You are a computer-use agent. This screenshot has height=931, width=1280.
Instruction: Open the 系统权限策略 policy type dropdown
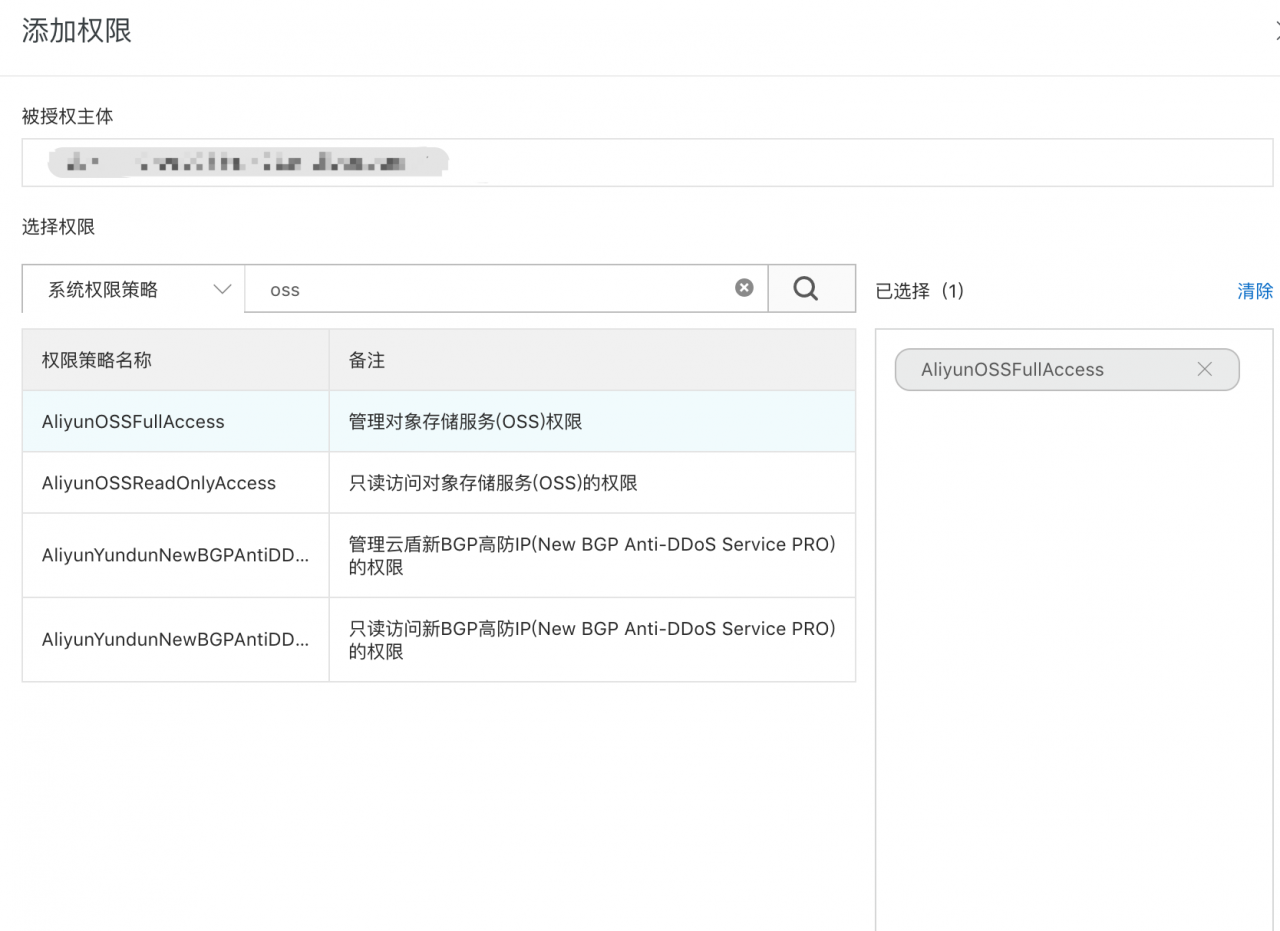(133, 289)
